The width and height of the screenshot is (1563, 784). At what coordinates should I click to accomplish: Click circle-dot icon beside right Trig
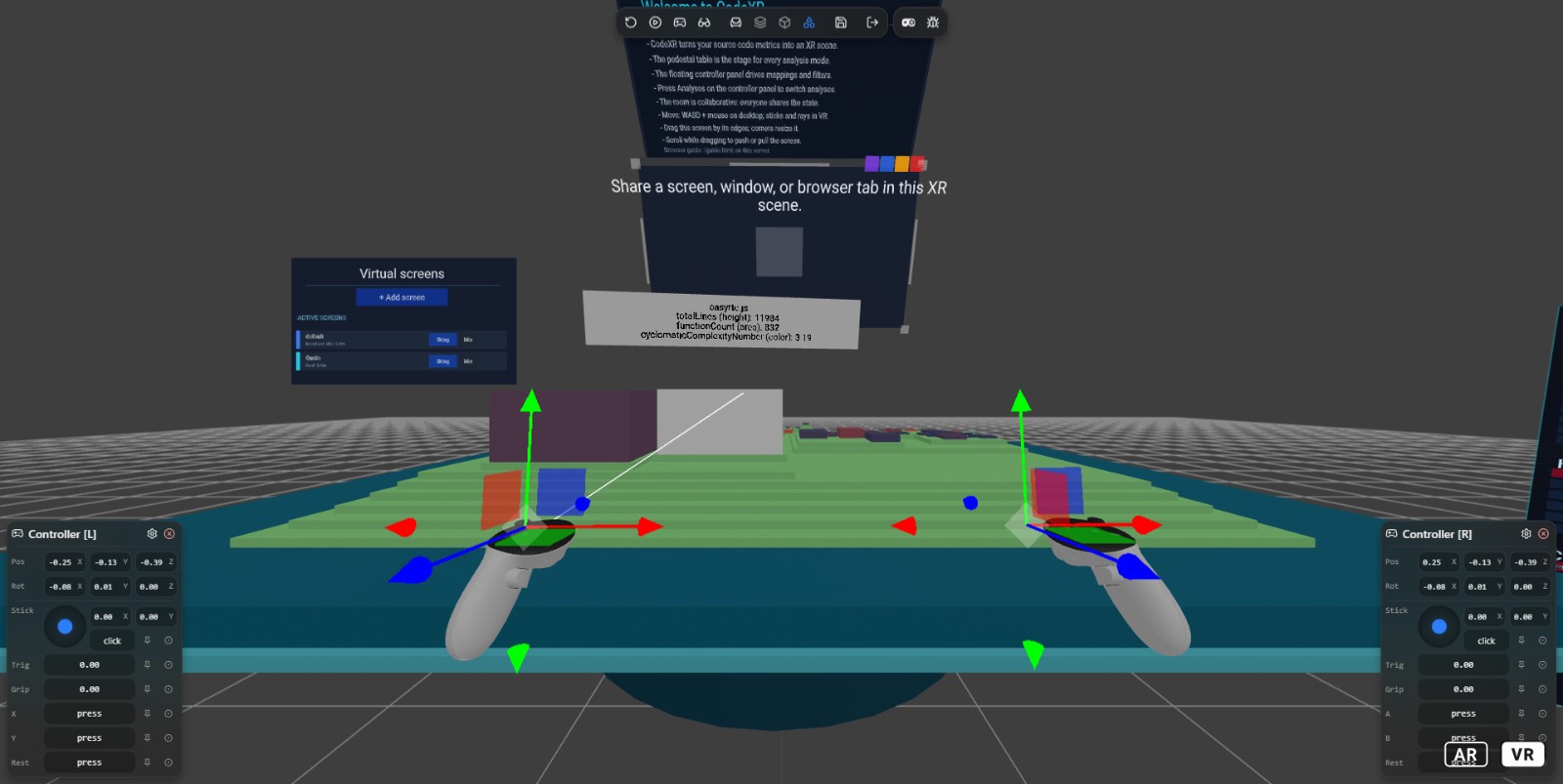tap(1542, 665)
